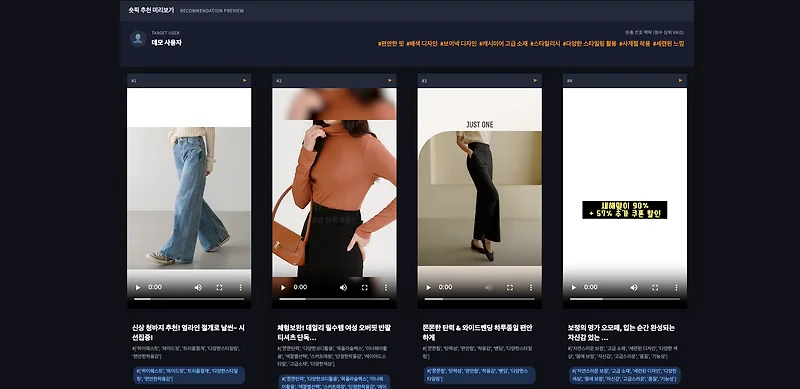The width and height of the screenshot is (800, 389).
Task: Select the '#편안한 핏' hashtag
Action: [x=391, y=44]
